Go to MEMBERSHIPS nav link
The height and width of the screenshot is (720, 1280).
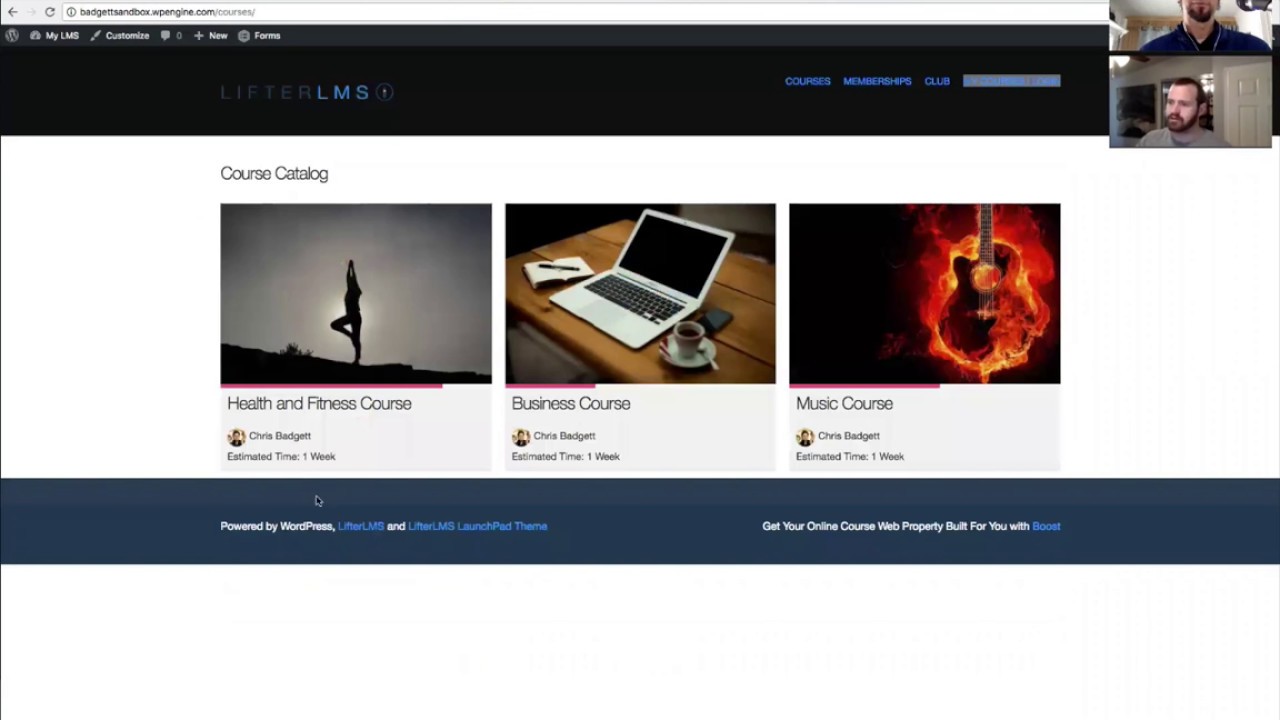(x=877, y=81)
